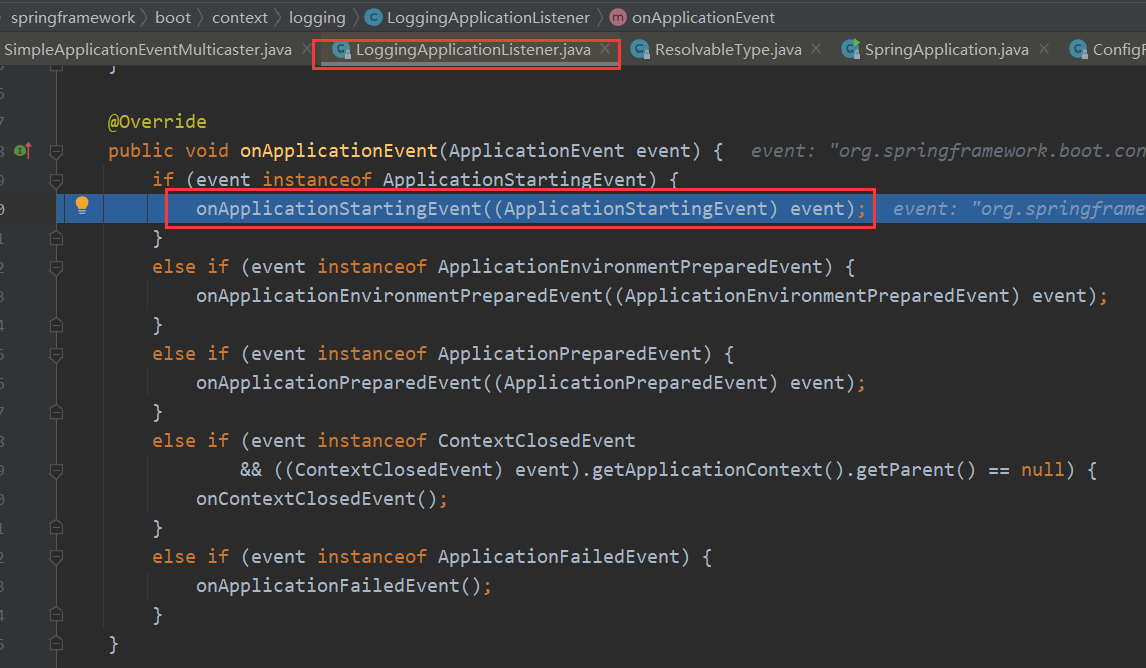Toggle folding of the ApplicationPreparedEvent block
1146x668 pixels.
pos(56,353)
